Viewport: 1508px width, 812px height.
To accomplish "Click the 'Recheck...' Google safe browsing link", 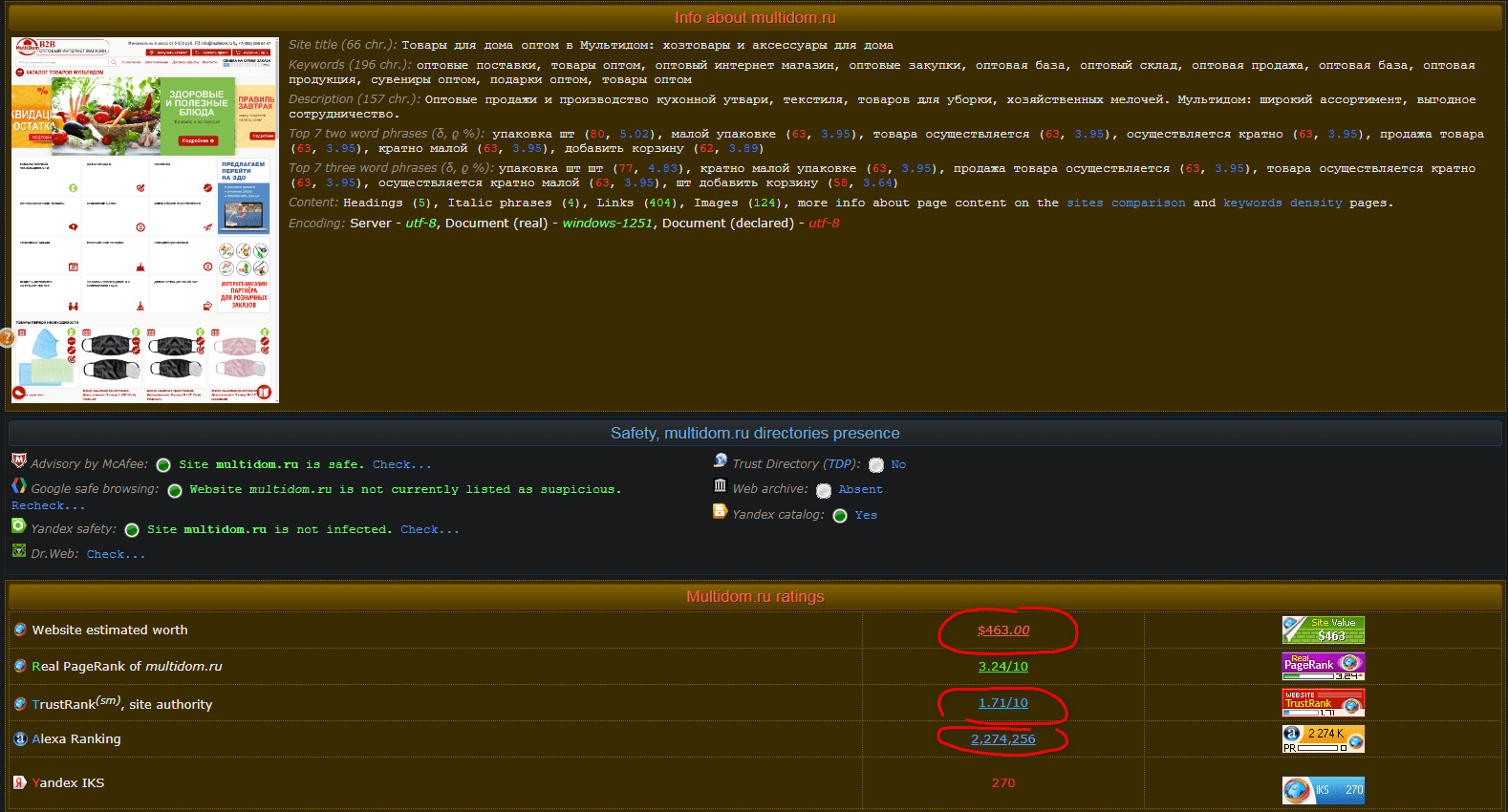I will tap(48, 505).
